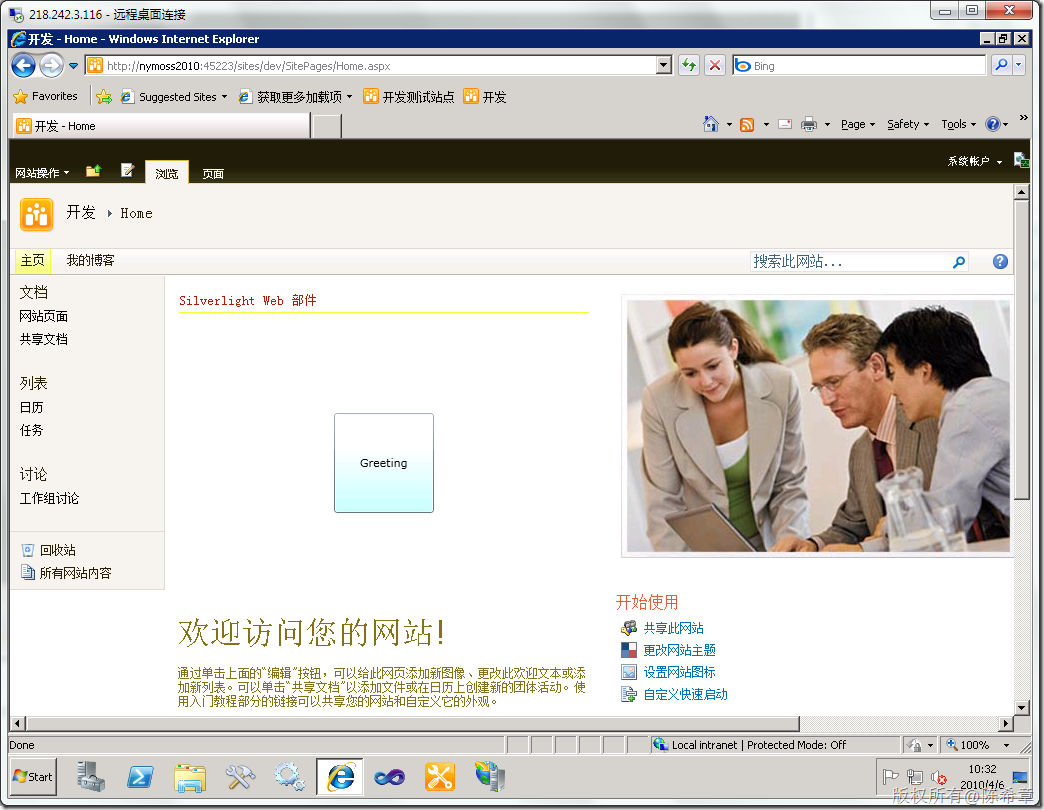1044x810 pixels.
Task: Open the IE Help question mark icon
Action: (x=993, y=124)
